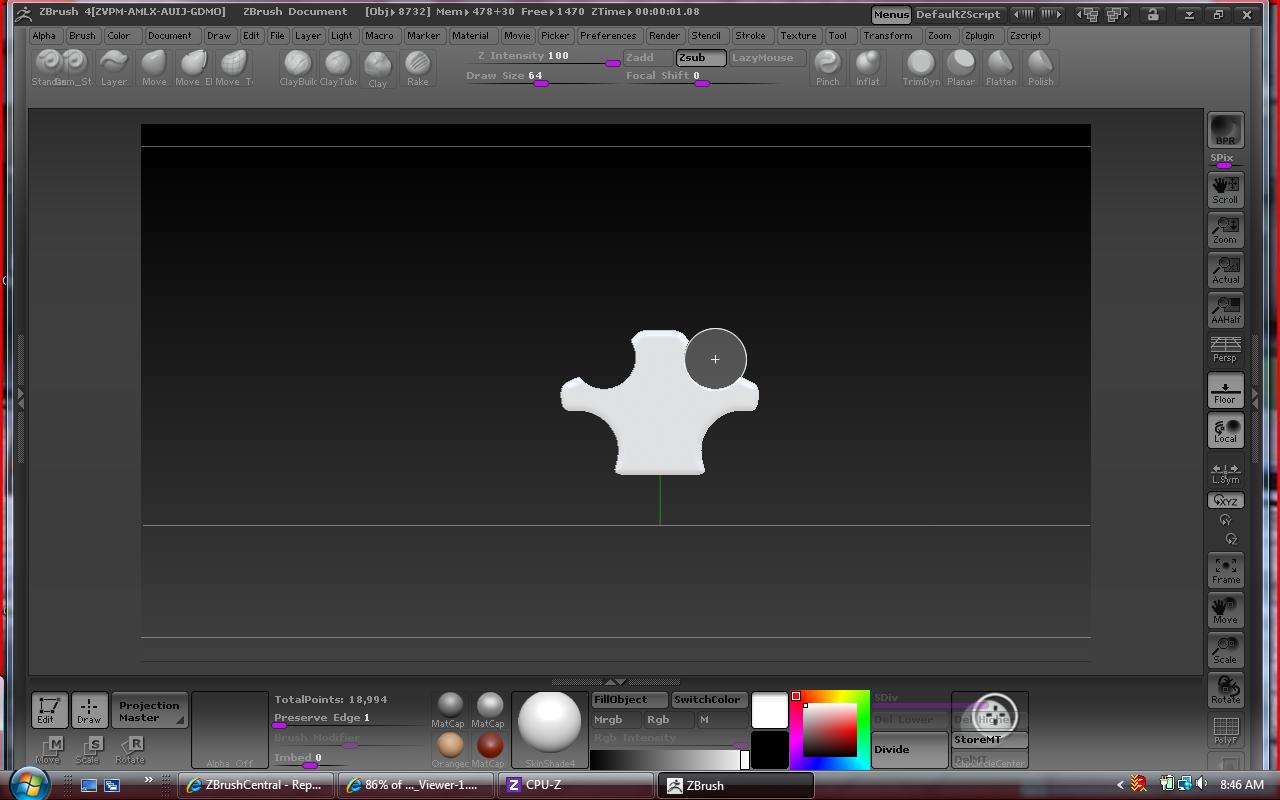This screenshot has width=1280, height=800.
Task: Toggle PolyF polyframe display
Action: 1226,730
